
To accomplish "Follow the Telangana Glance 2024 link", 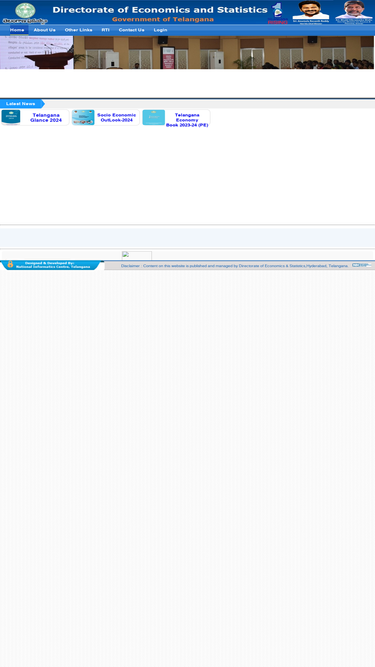I will point(46,118).
